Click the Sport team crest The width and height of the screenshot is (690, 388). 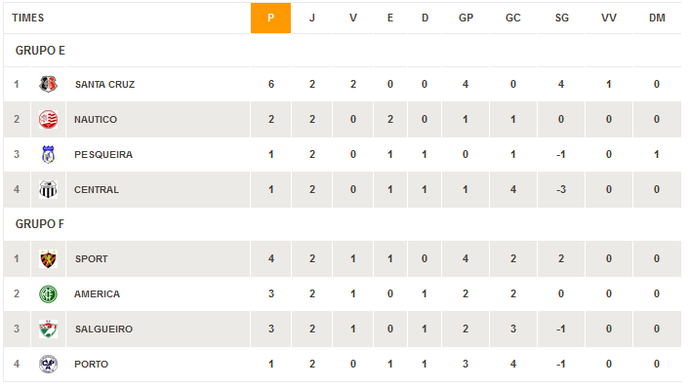click(x=48, y=259)
